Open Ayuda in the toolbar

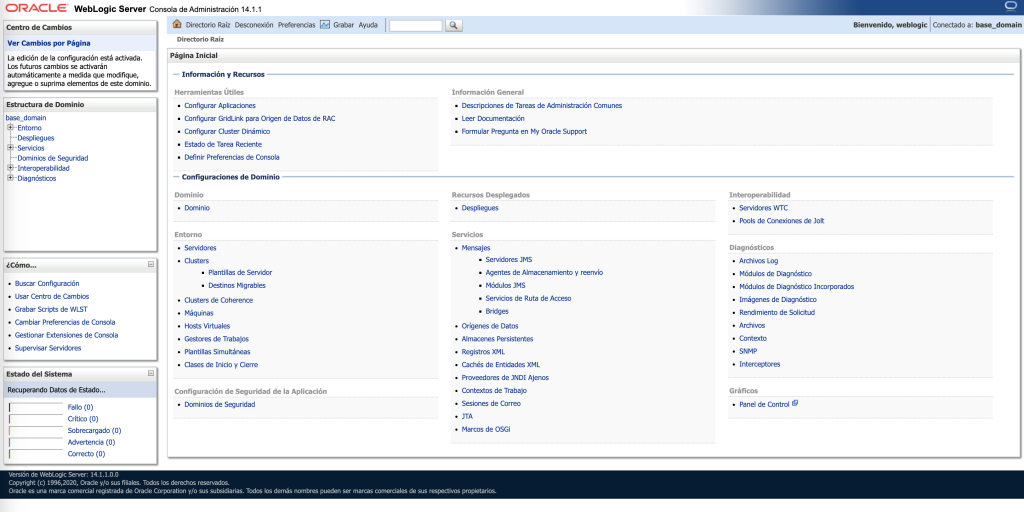(x=368, y=25)
